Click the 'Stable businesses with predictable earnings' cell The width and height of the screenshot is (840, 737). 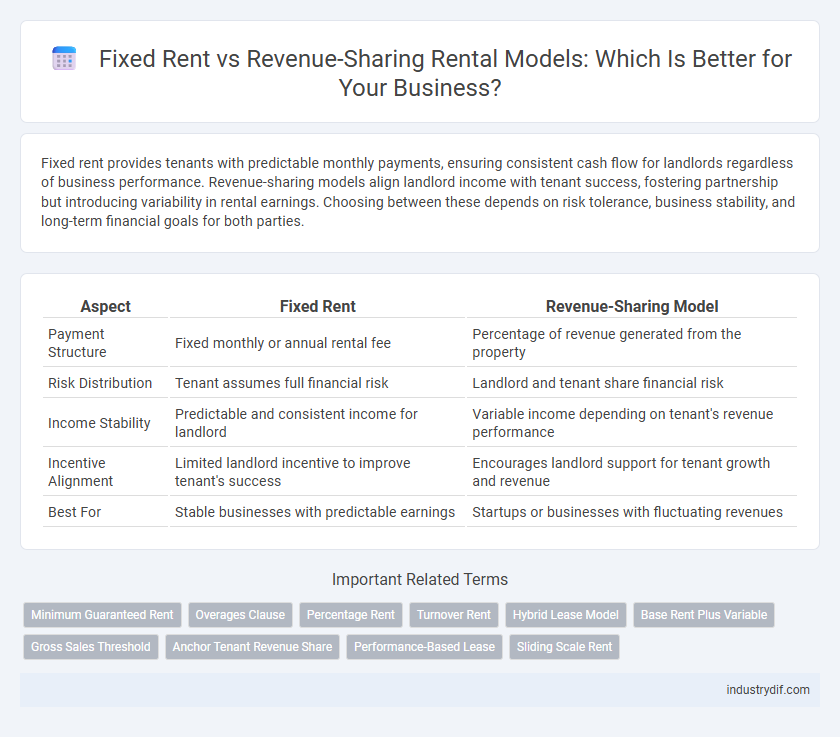click(315, 512)
